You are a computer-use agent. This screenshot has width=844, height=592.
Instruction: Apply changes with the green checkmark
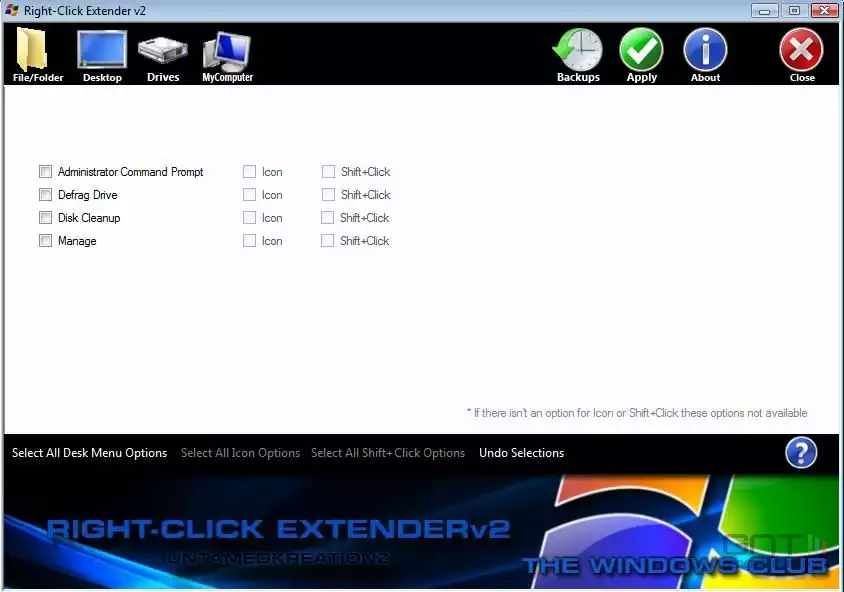(642, 55)
